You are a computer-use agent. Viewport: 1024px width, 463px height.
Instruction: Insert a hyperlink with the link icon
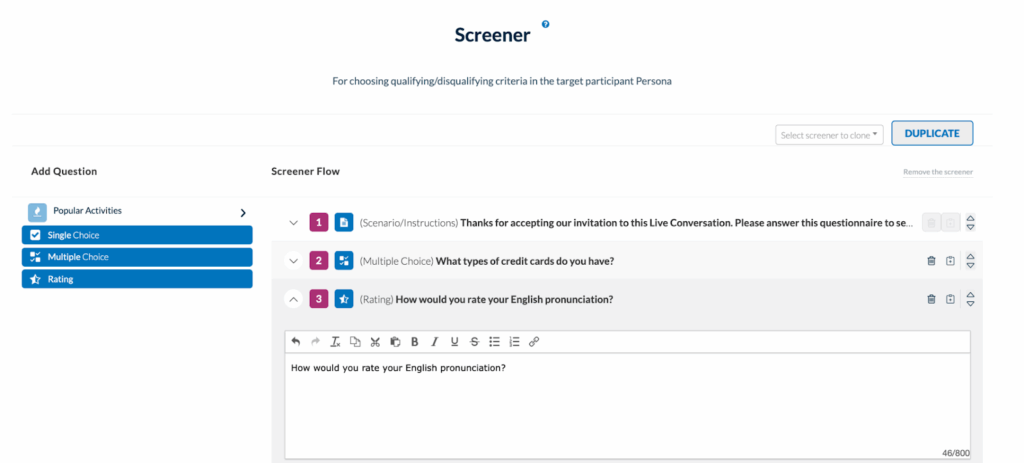click(534, 342)
